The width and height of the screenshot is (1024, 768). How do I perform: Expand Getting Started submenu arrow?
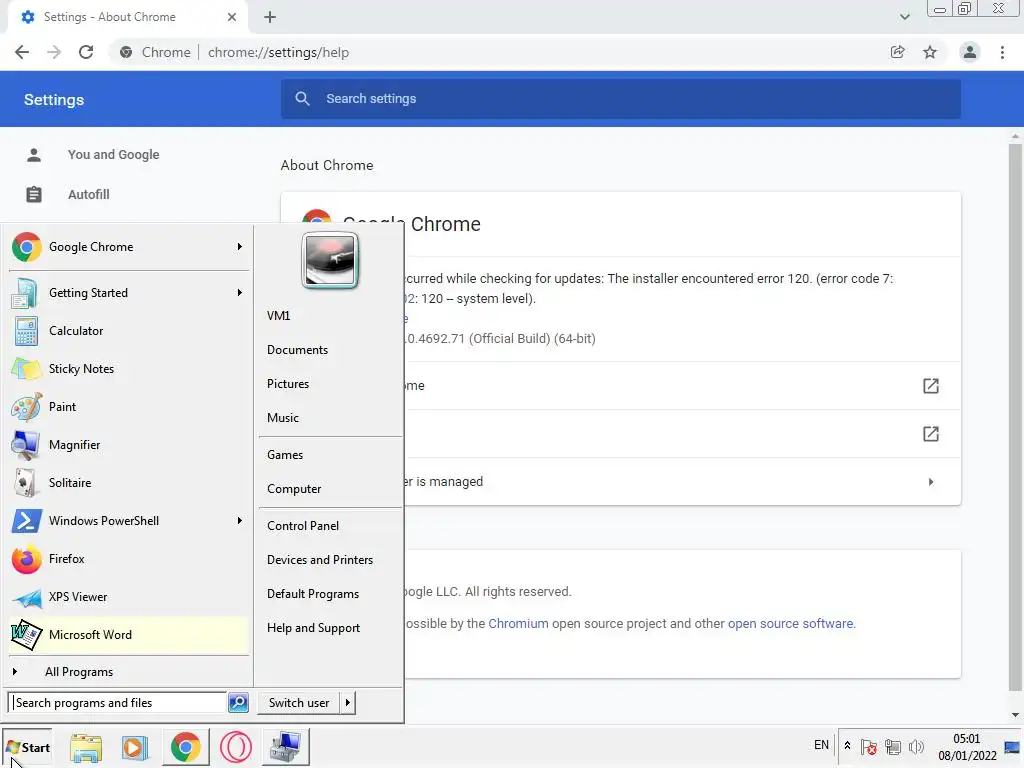coord(240,293)
